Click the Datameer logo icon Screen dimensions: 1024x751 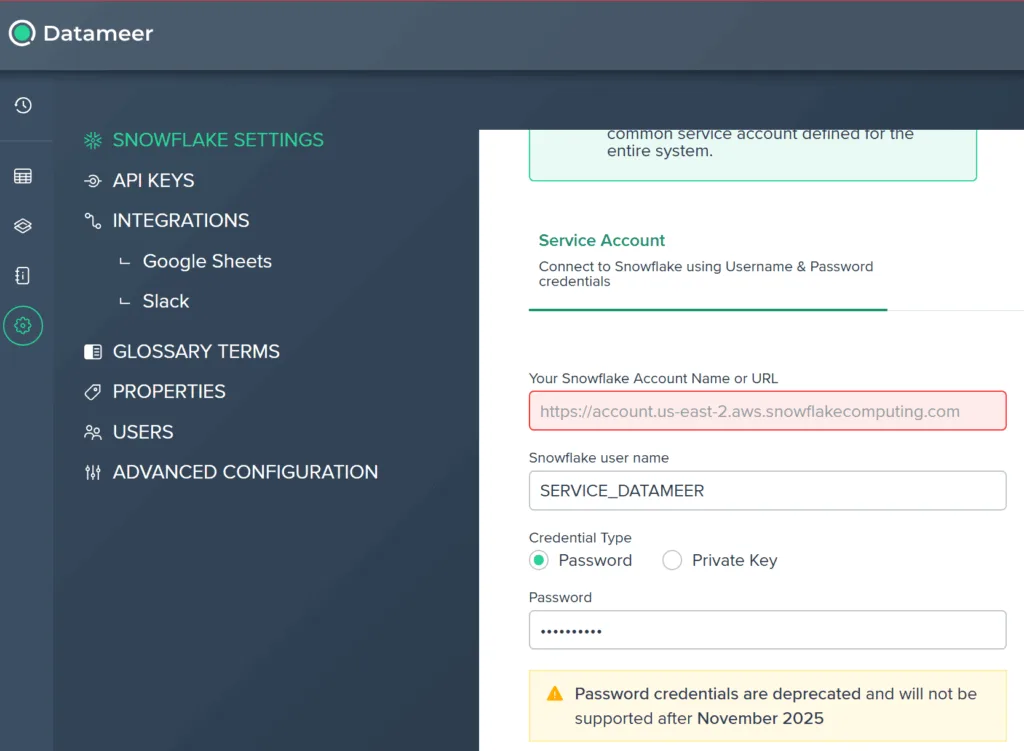click(22, 33)
